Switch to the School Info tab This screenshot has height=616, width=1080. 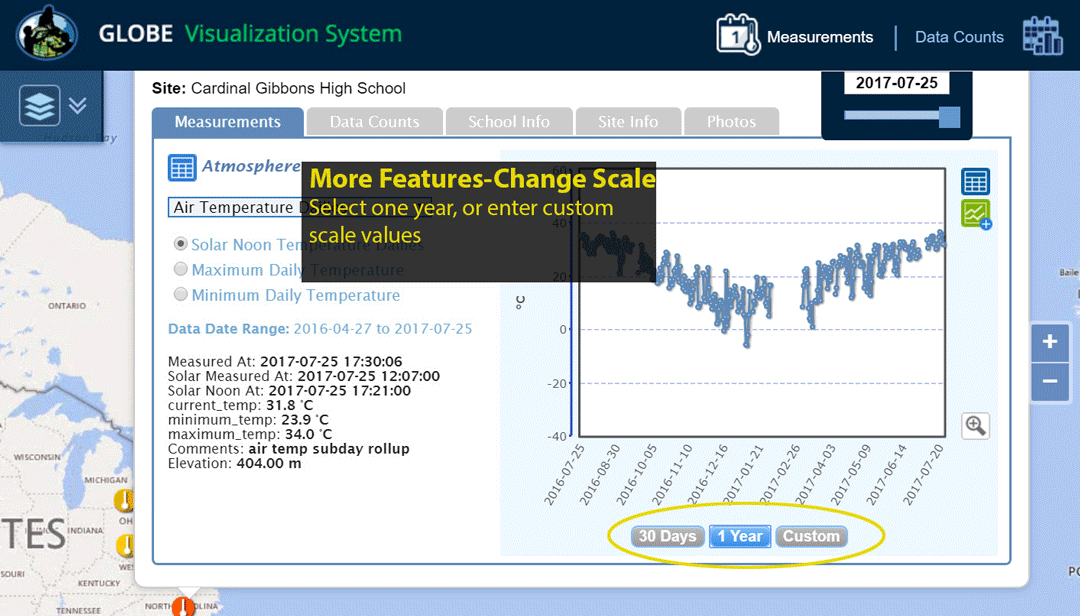coord(508,122)
